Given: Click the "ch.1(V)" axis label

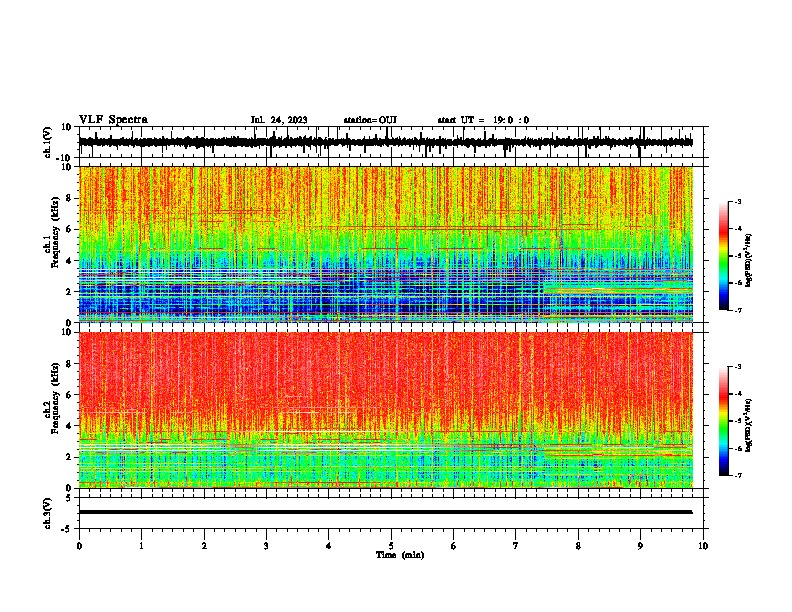Looking at the screenshot, I should coord(48,142).
